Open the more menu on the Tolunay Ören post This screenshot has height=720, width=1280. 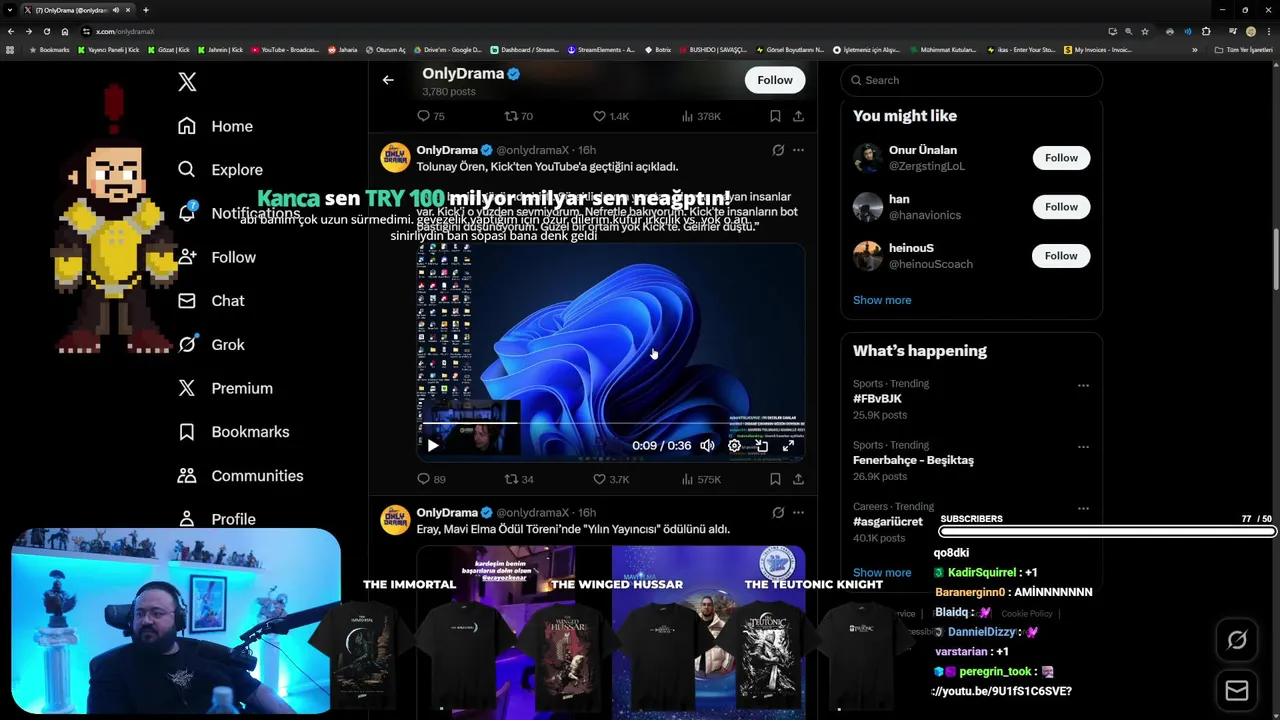(798, 150)
